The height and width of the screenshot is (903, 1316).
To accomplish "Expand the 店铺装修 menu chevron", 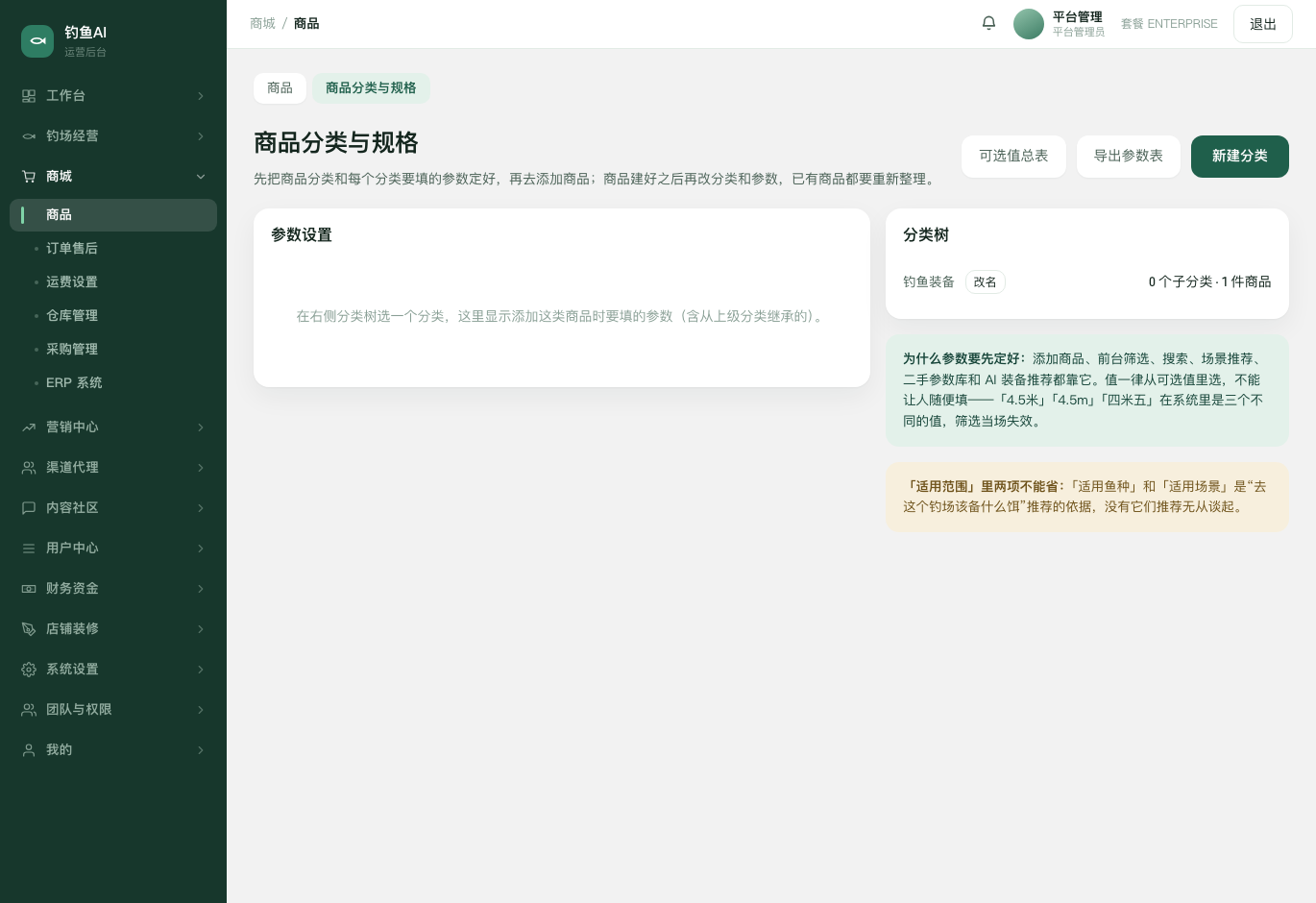I will 201,629.
